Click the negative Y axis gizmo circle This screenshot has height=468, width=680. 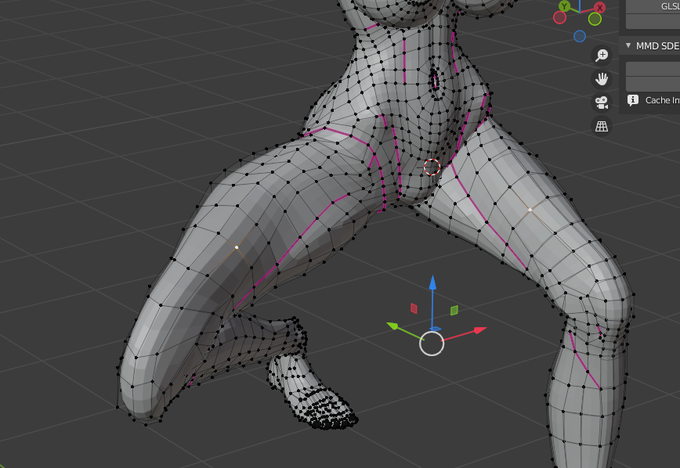click(x=595, y=19)
